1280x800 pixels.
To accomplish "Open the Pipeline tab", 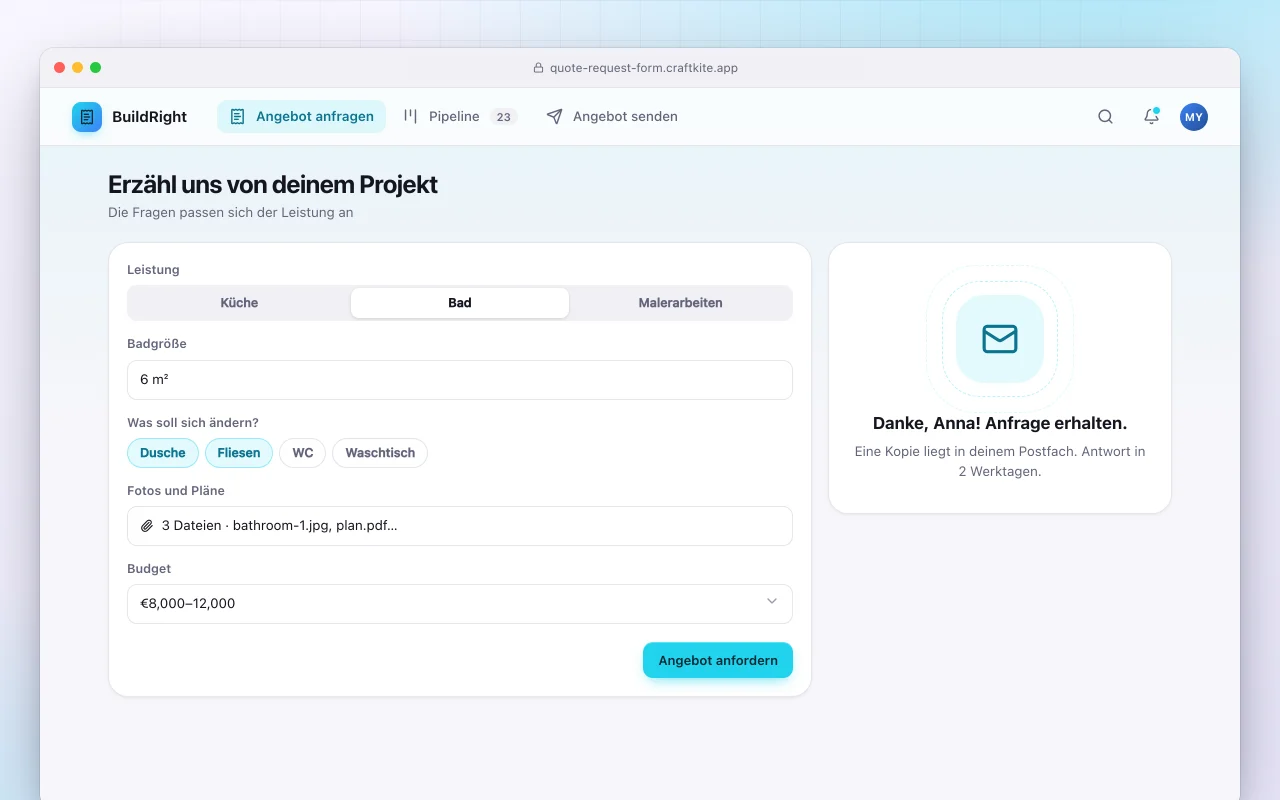I will click(460, 117).
